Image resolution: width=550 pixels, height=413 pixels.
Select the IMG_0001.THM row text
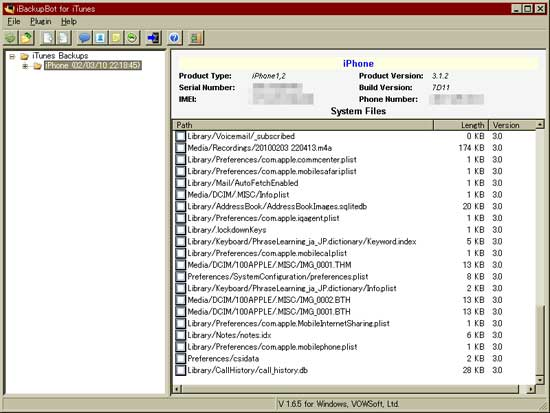(x=269, y=265)
